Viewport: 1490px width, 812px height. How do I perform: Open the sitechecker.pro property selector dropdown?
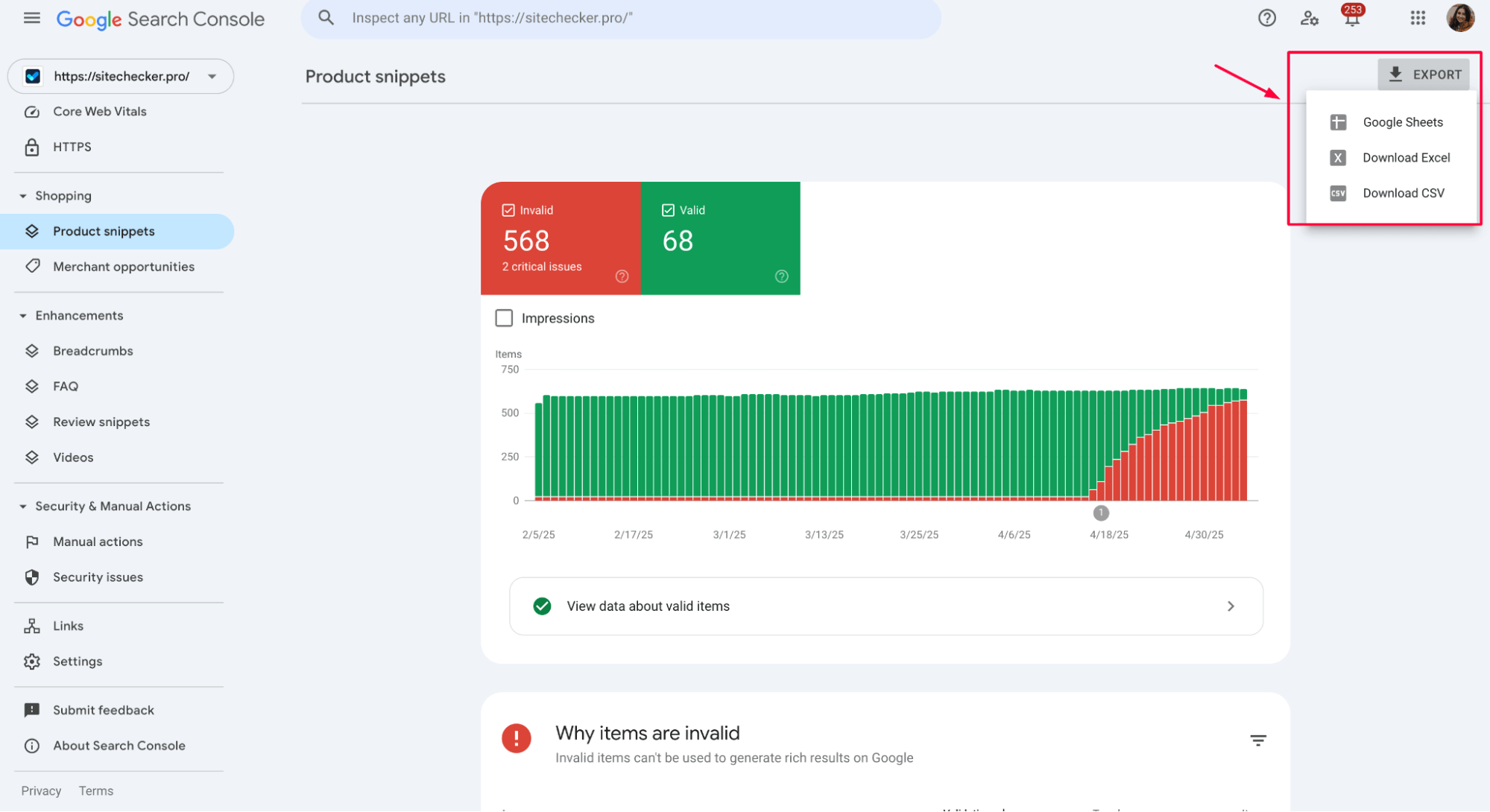pyautogui.click(x=121, y=77)
